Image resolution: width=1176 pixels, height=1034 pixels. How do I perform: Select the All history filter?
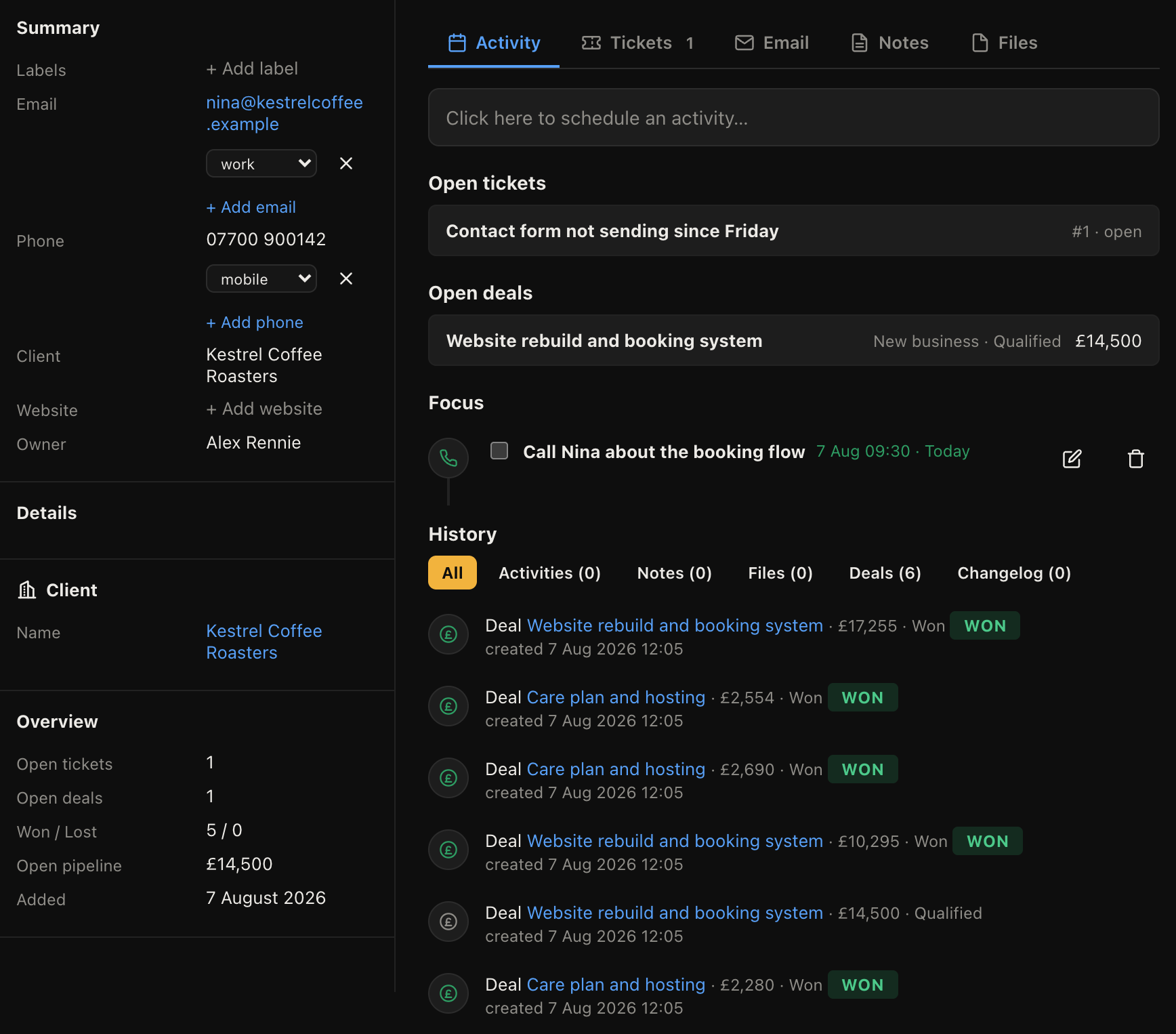[x=453, y=573]
